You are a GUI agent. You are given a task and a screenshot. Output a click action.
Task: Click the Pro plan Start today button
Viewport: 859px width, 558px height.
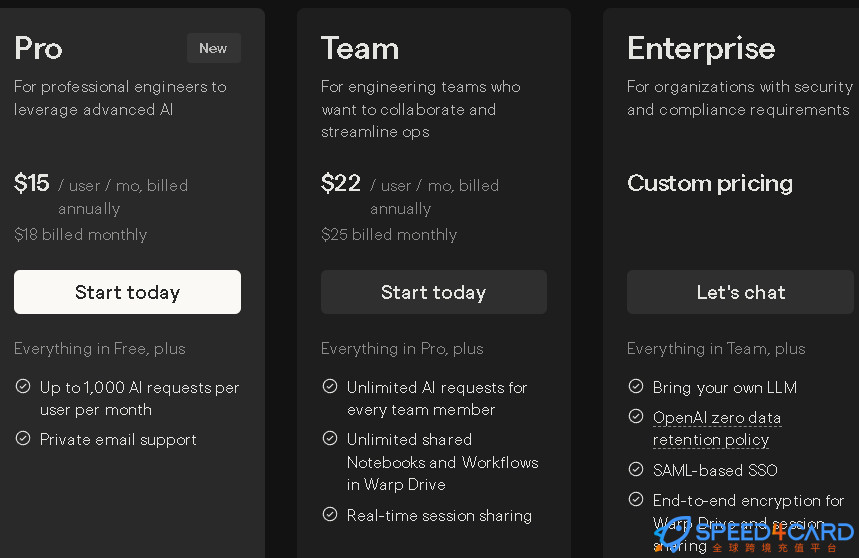click(127, 292)
